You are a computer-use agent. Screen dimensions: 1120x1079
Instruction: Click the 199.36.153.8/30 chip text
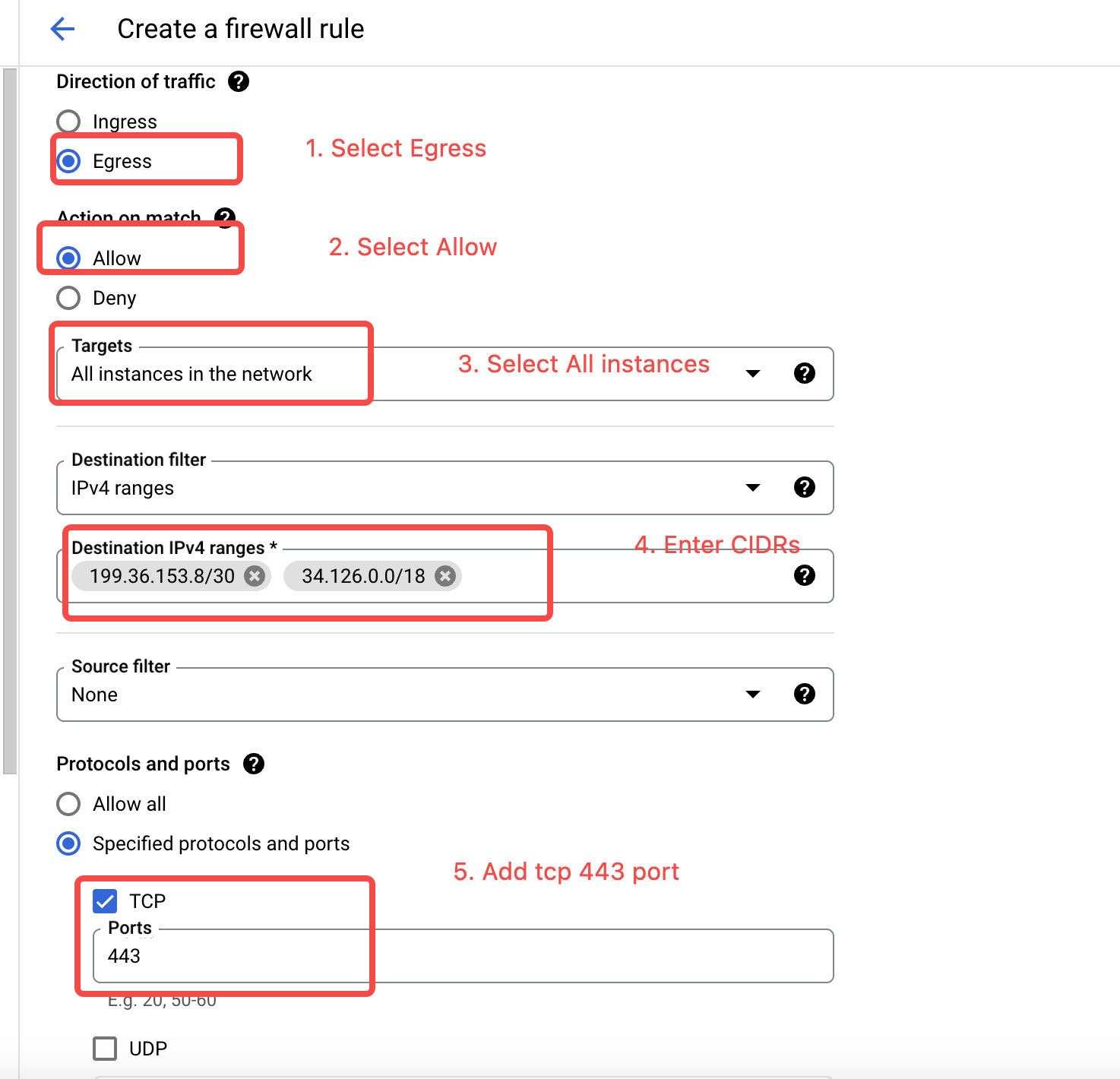tap(162, 576)
